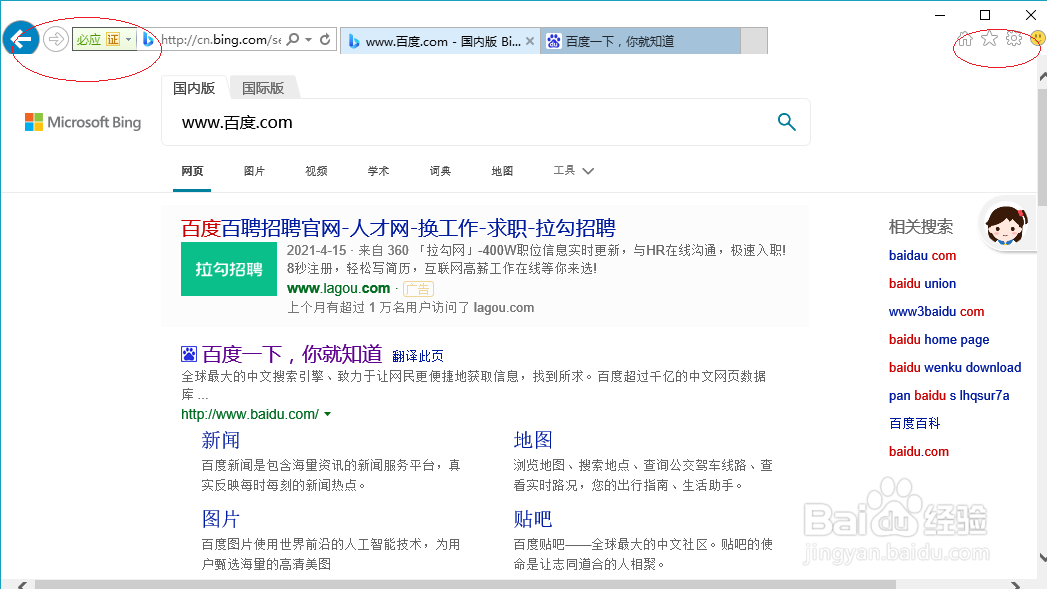Select the 学术 results category
This screenshot has height=589, width=1047.
[x=379, y=172]
